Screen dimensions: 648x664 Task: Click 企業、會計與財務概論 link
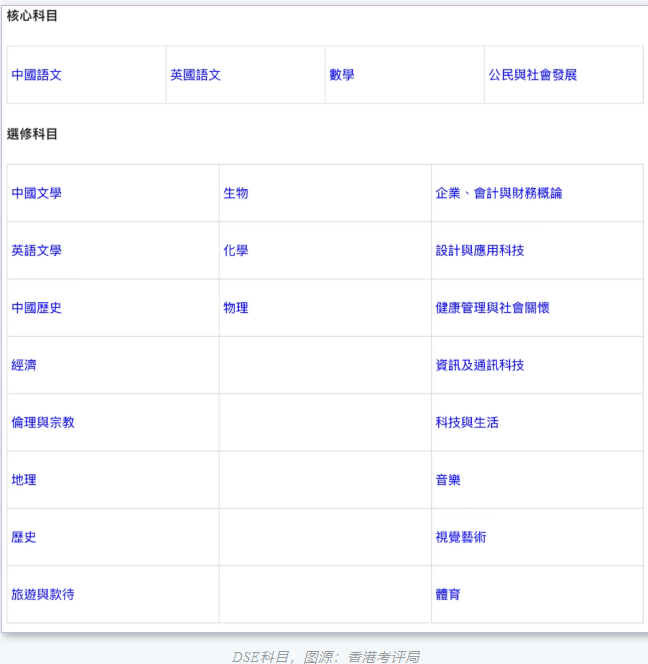tap(498, 193)
